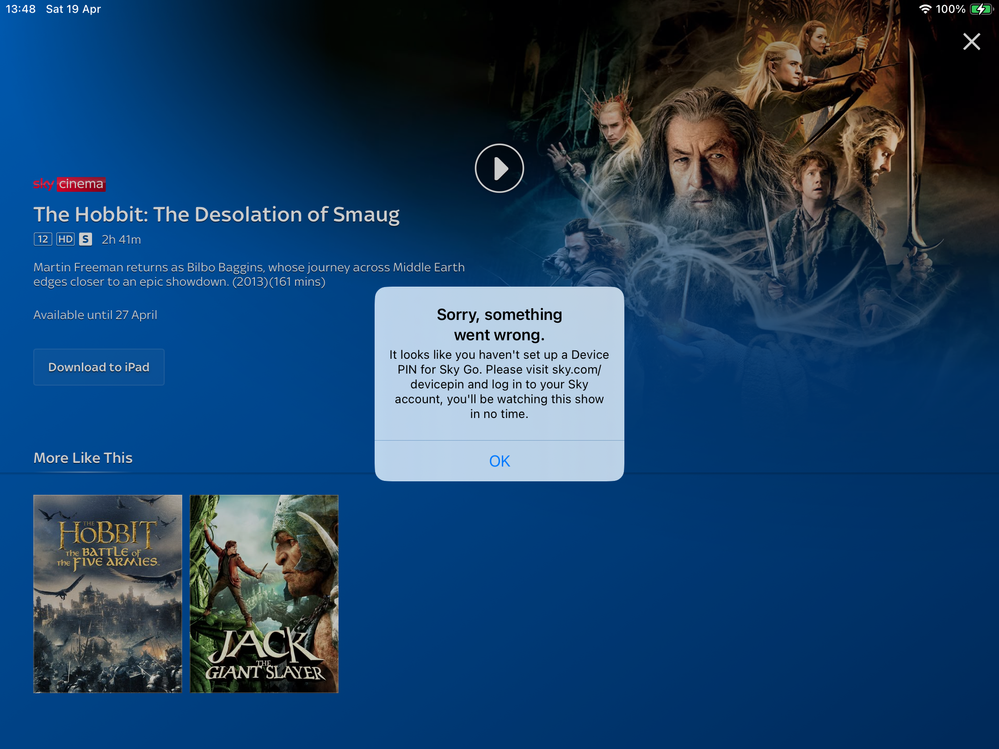999x749 pixels.
Task: Click the Martin Freeman synopsis description
Action: (249, 275)
